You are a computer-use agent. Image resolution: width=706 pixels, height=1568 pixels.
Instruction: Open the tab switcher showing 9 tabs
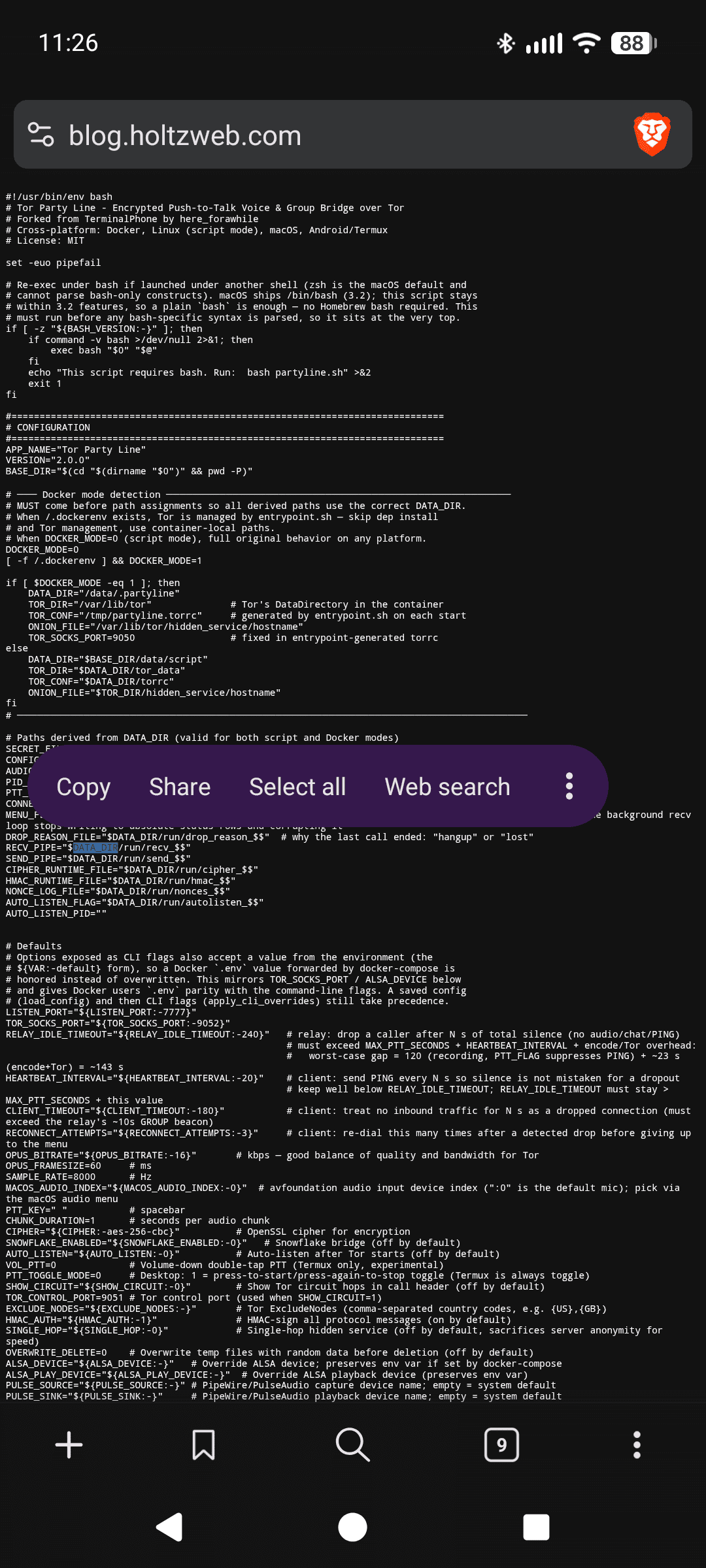coord(501,1445)
